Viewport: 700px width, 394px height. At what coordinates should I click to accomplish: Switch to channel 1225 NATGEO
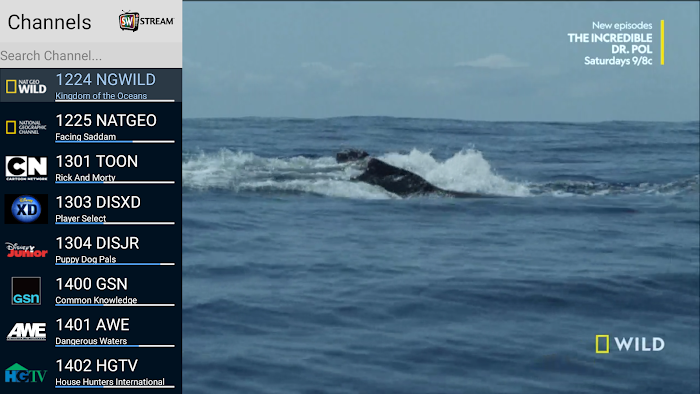tap(91, 126)
